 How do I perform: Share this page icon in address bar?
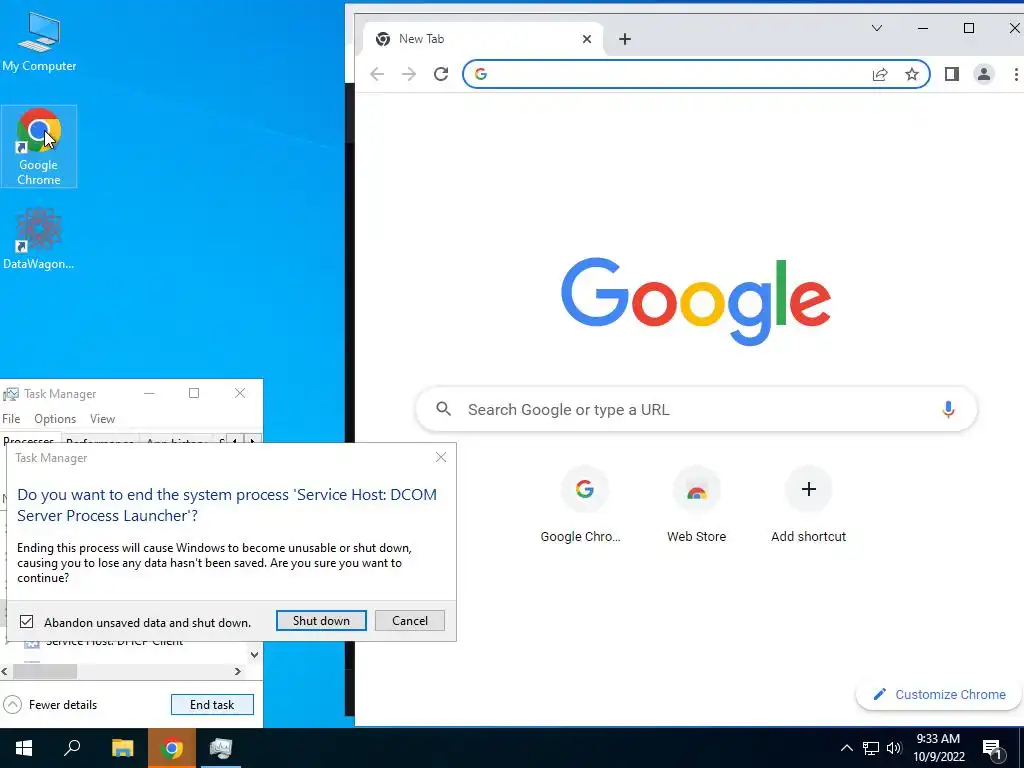[880, 74]
